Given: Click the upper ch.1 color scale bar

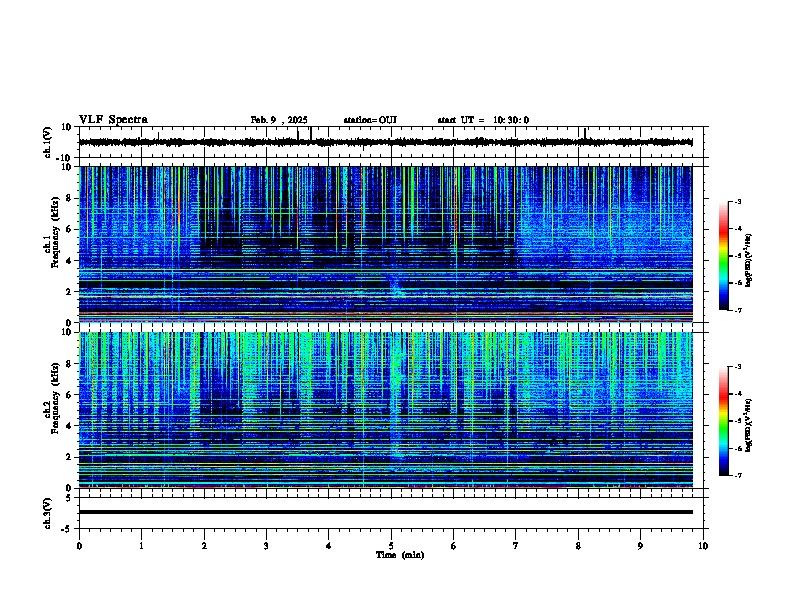Looking at the screenshot, I should [x=724, y=256].
